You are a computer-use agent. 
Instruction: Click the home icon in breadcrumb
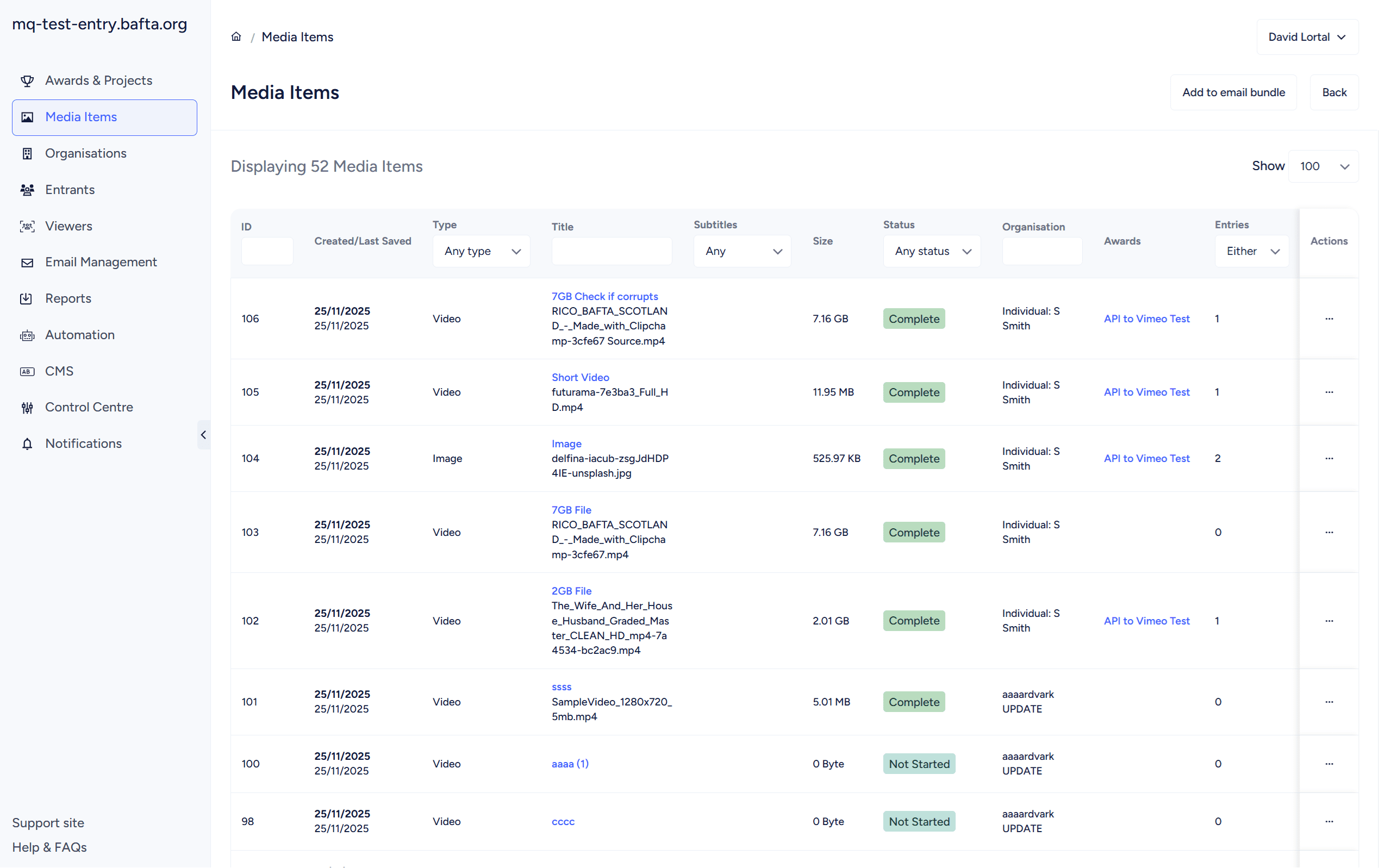[236, 36]
